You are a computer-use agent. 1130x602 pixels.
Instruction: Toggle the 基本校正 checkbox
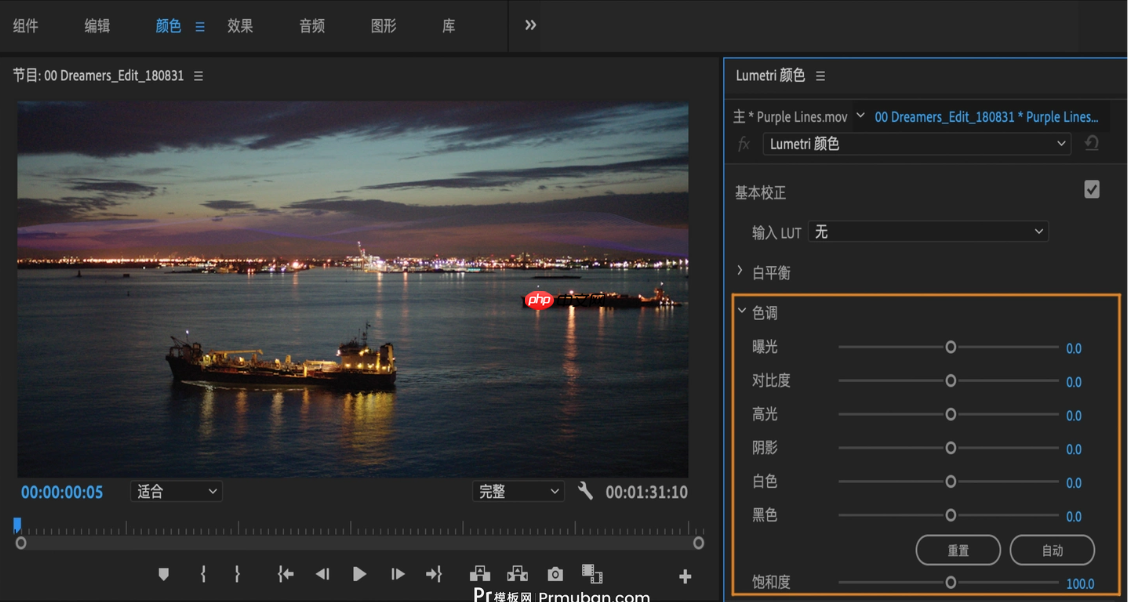tap(1092, 190)
